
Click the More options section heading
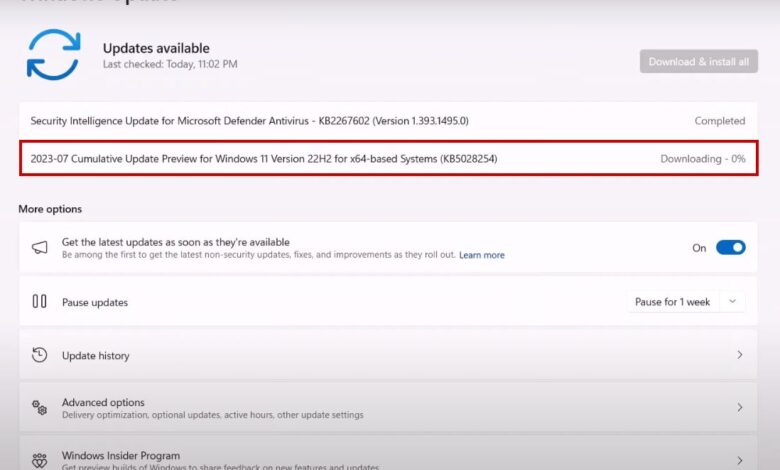point(50,209)
